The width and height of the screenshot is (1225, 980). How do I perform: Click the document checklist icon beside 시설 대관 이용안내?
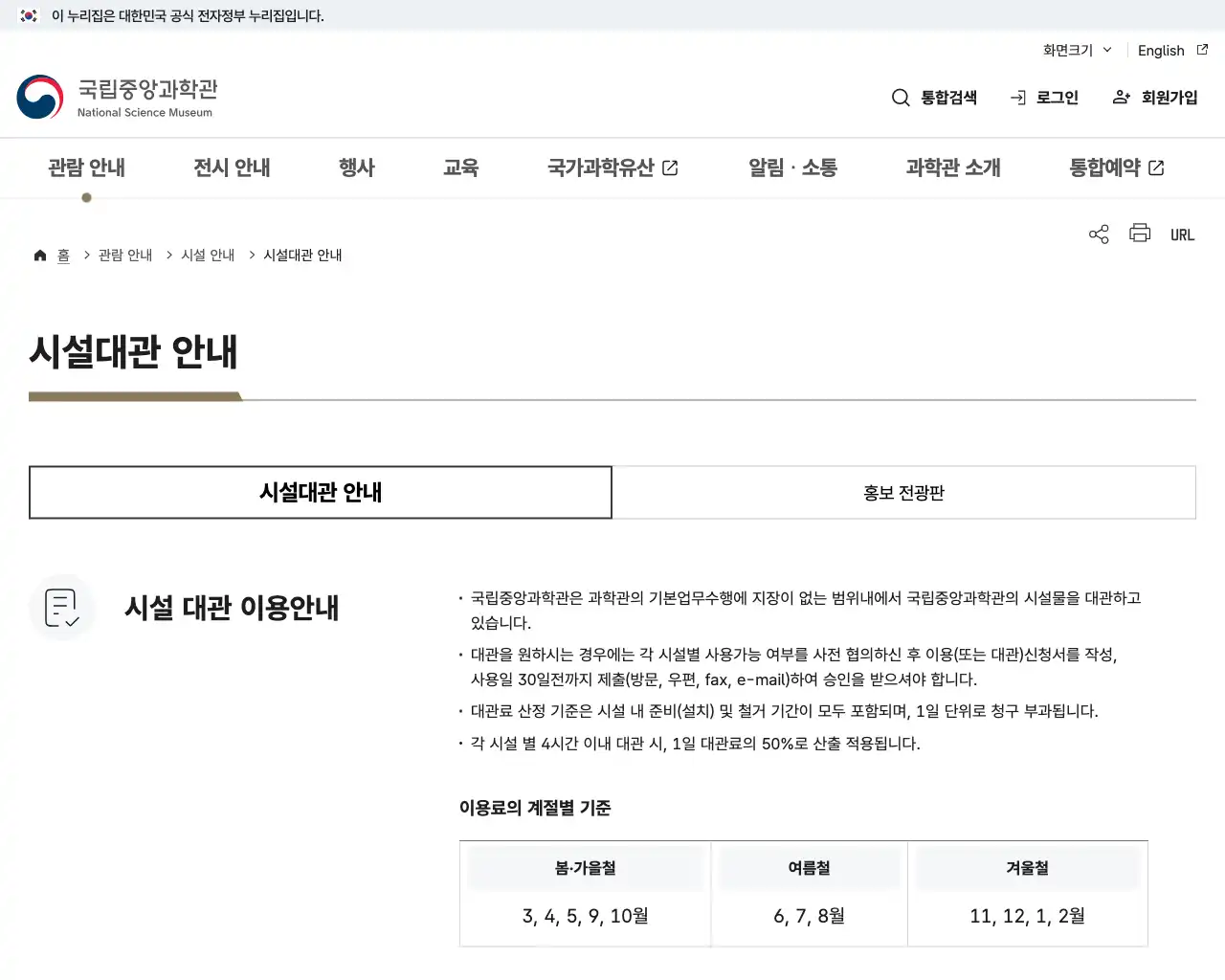point(61,606)
